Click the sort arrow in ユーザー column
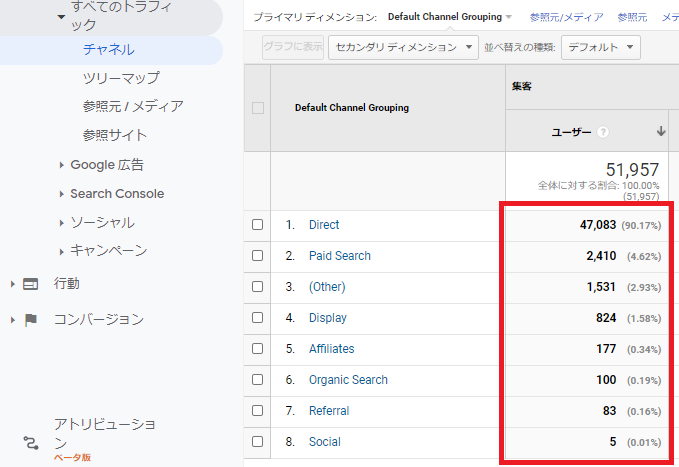Screen dimensions: 679x467 (x=661, y=132)
